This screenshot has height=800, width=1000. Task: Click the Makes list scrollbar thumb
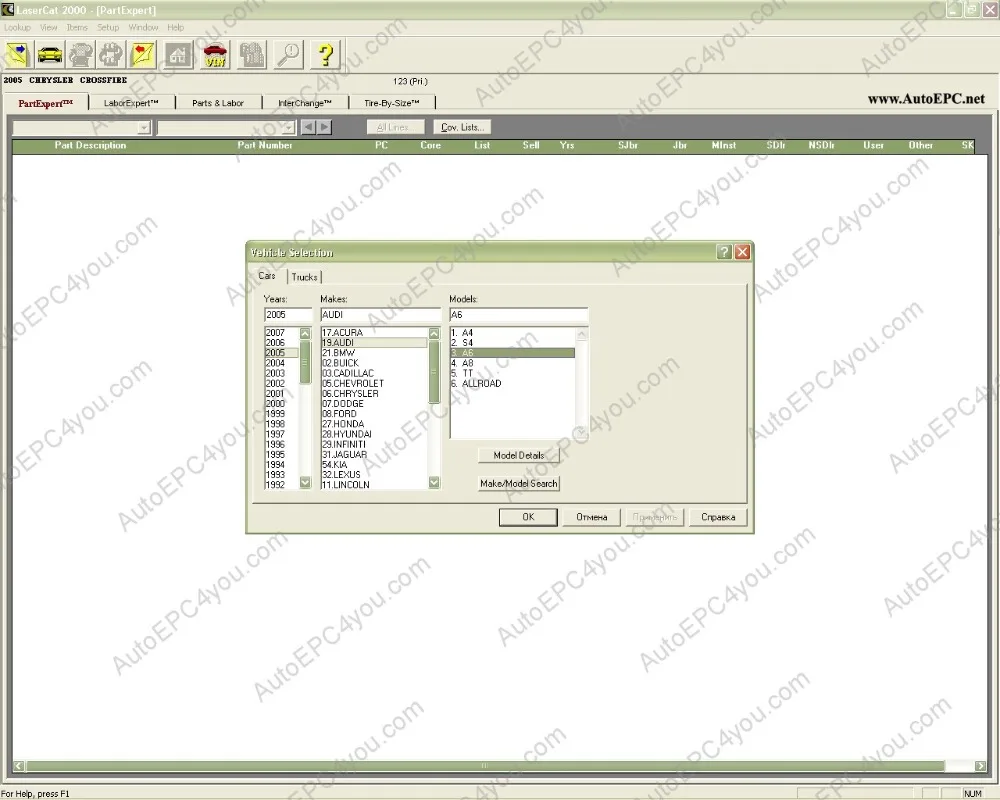(434, 372)
